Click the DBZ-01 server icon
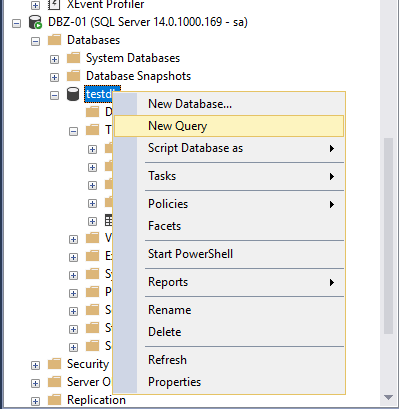The image size is (399, 409). tap(35, 22)
